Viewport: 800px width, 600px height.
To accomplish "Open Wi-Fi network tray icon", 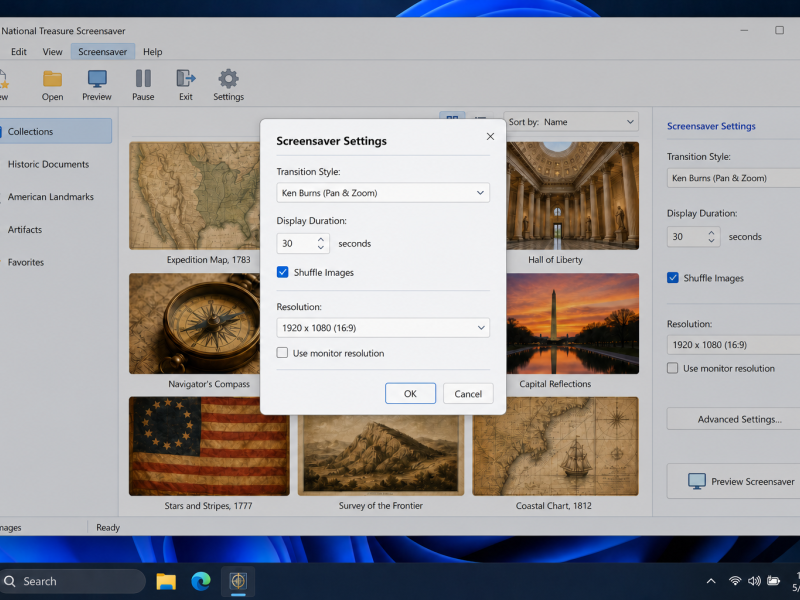I will pos(735,581).
